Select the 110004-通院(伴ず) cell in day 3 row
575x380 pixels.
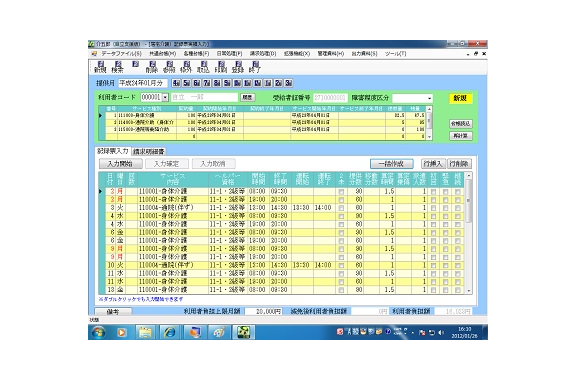coord(173,208)
